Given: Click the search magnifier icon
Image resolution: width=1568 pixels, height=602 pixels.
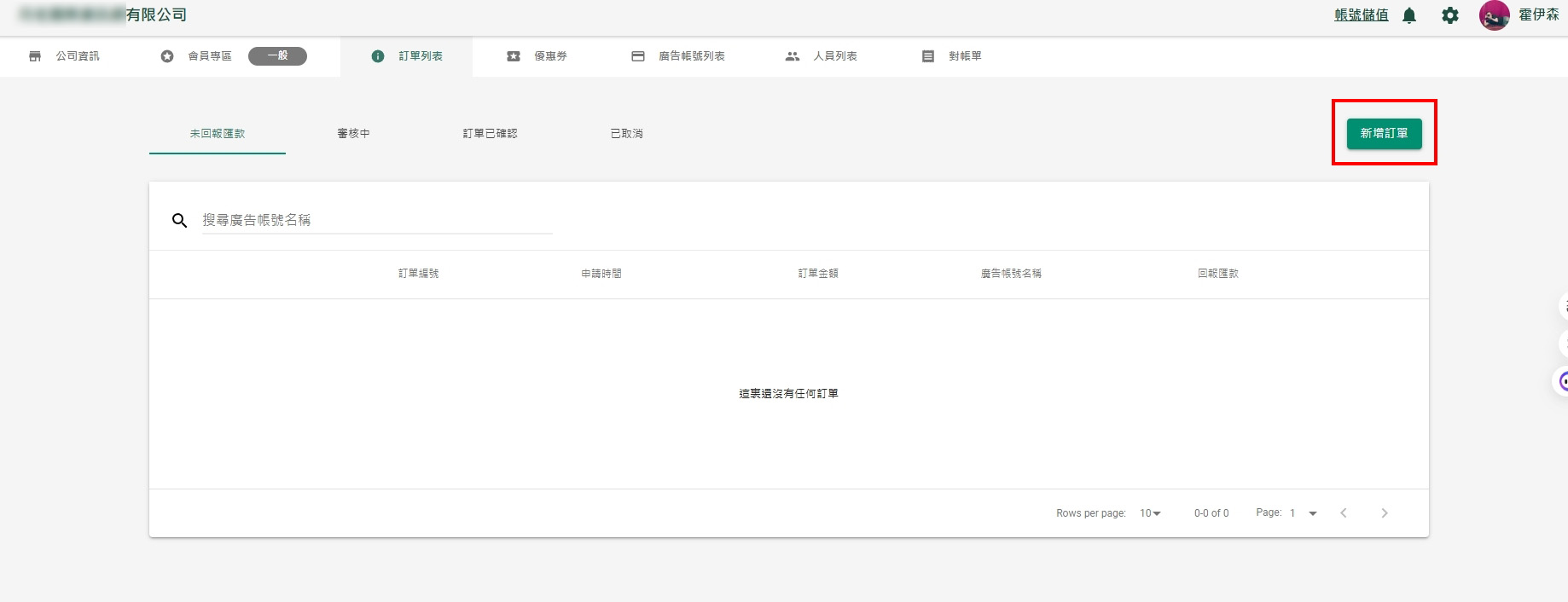Looking at the screenshot, I should 179,221.
